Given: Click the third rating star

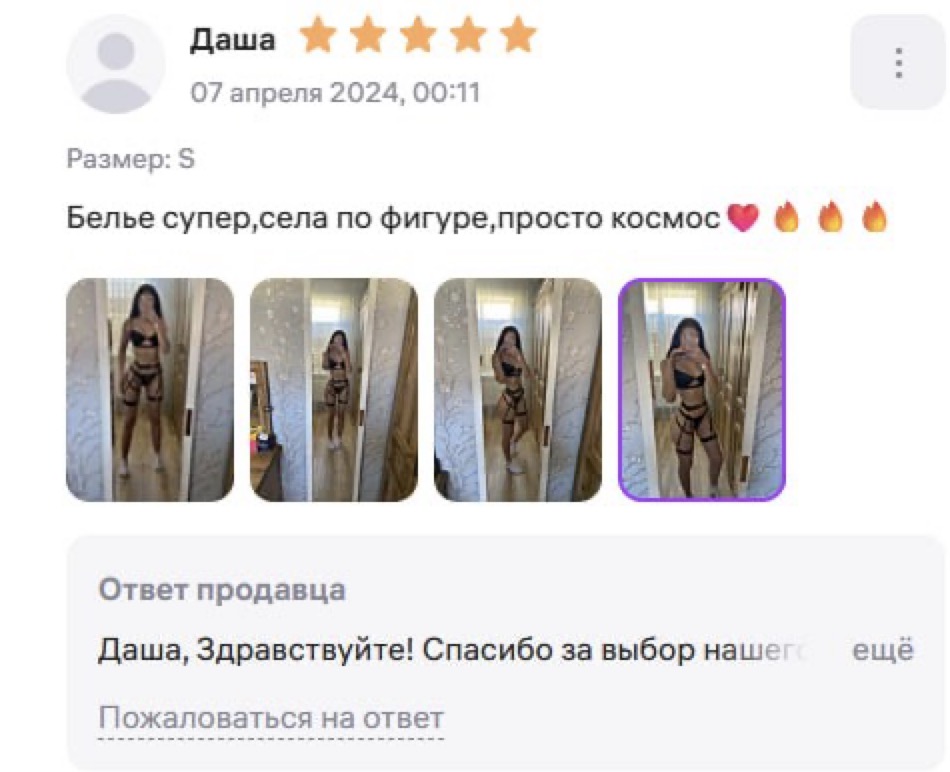Looking at the screenshot, I should pos(419,35).
